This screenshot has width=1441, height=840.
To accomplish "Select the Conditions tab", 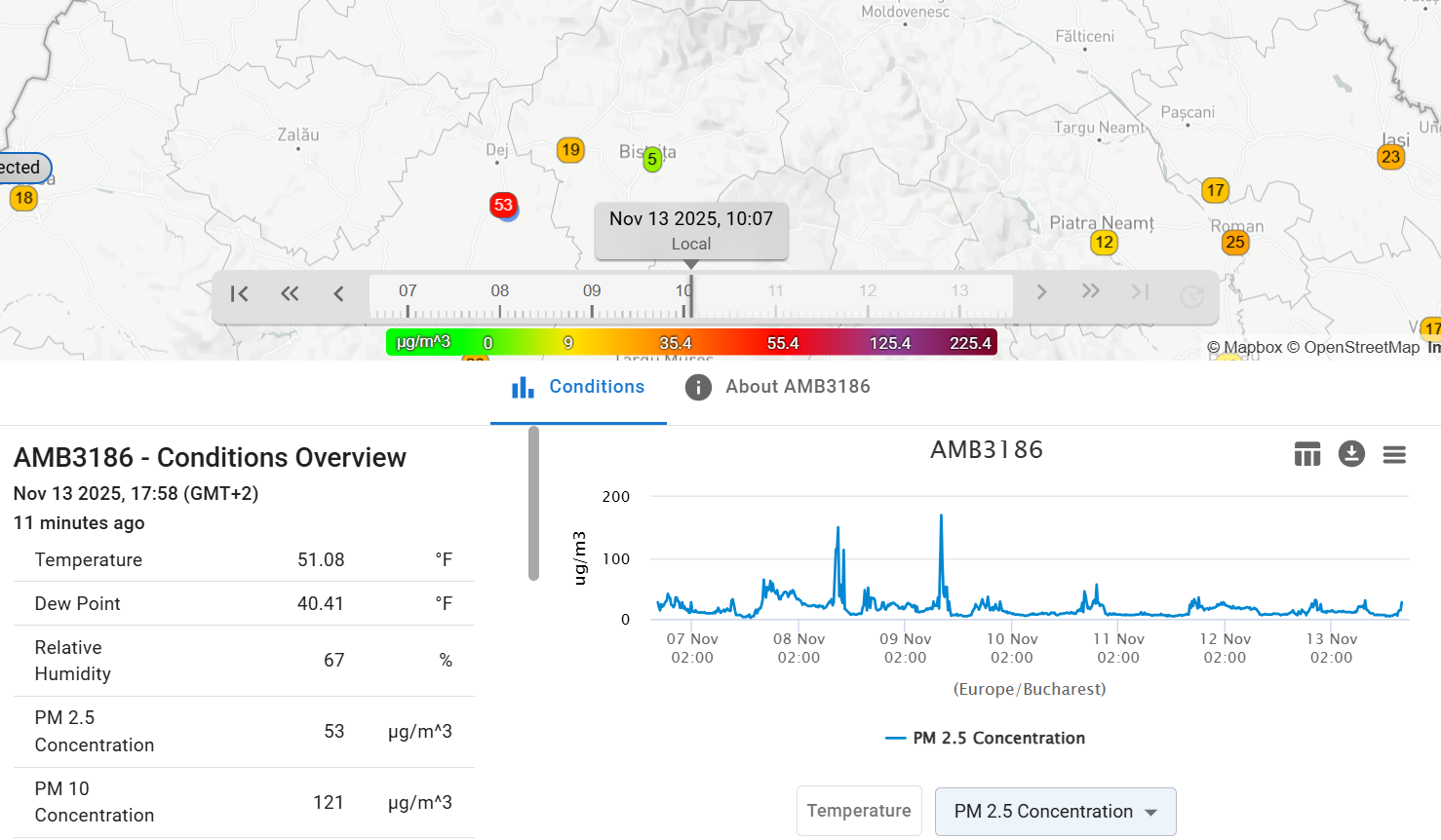I will point(597,387).
